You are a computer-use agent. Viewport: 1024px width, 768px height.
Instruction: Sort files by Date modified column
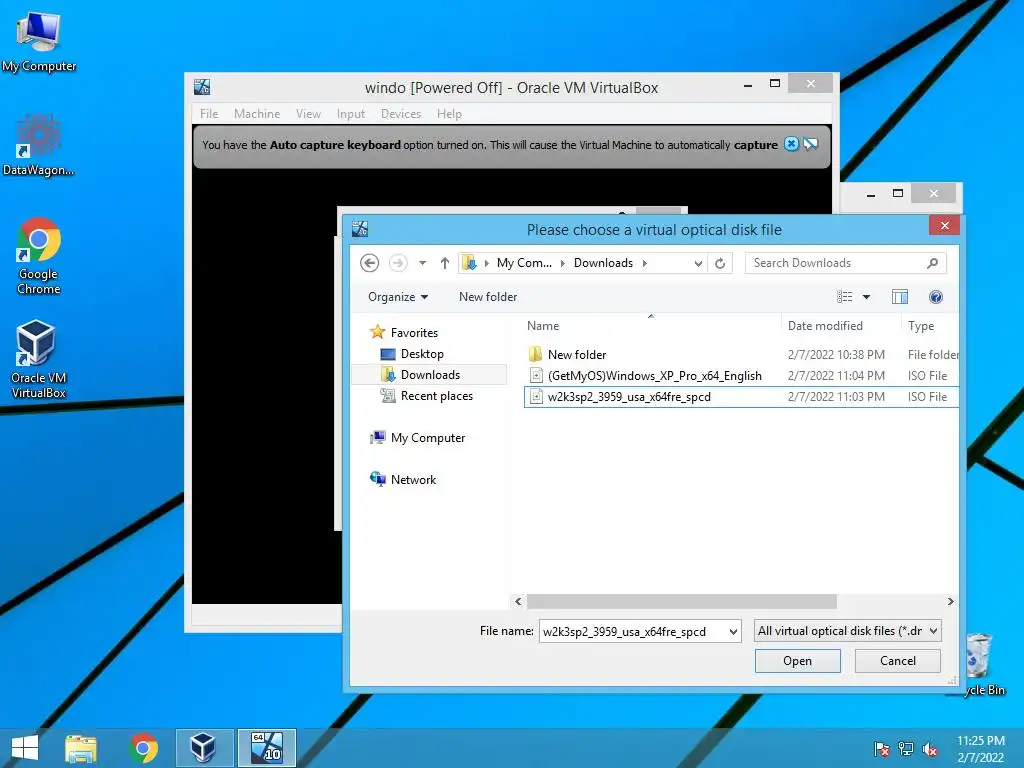click(x=825, y=326)
